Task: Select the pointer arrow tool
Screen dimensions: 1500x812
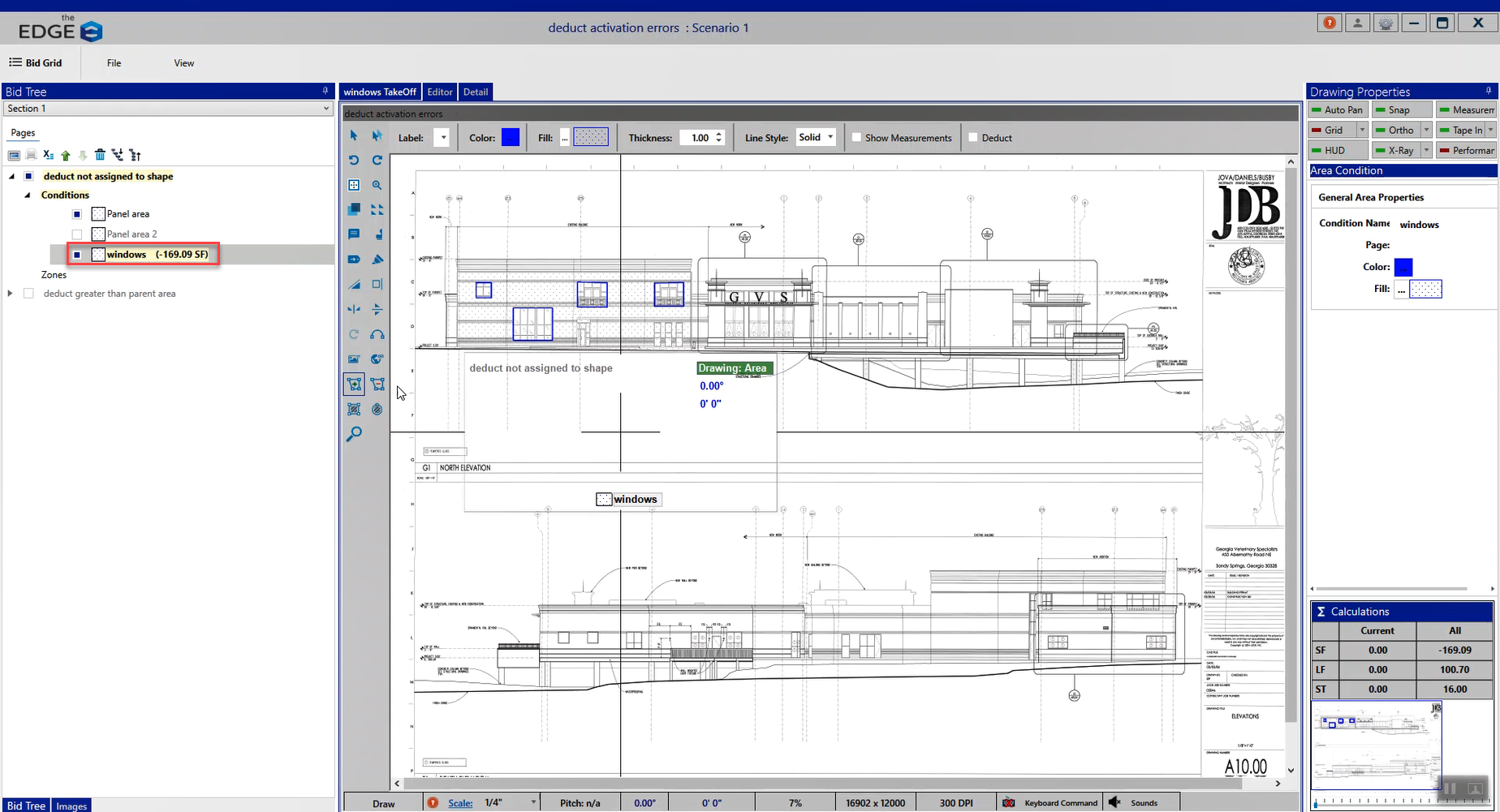Action: click(354, 135)
